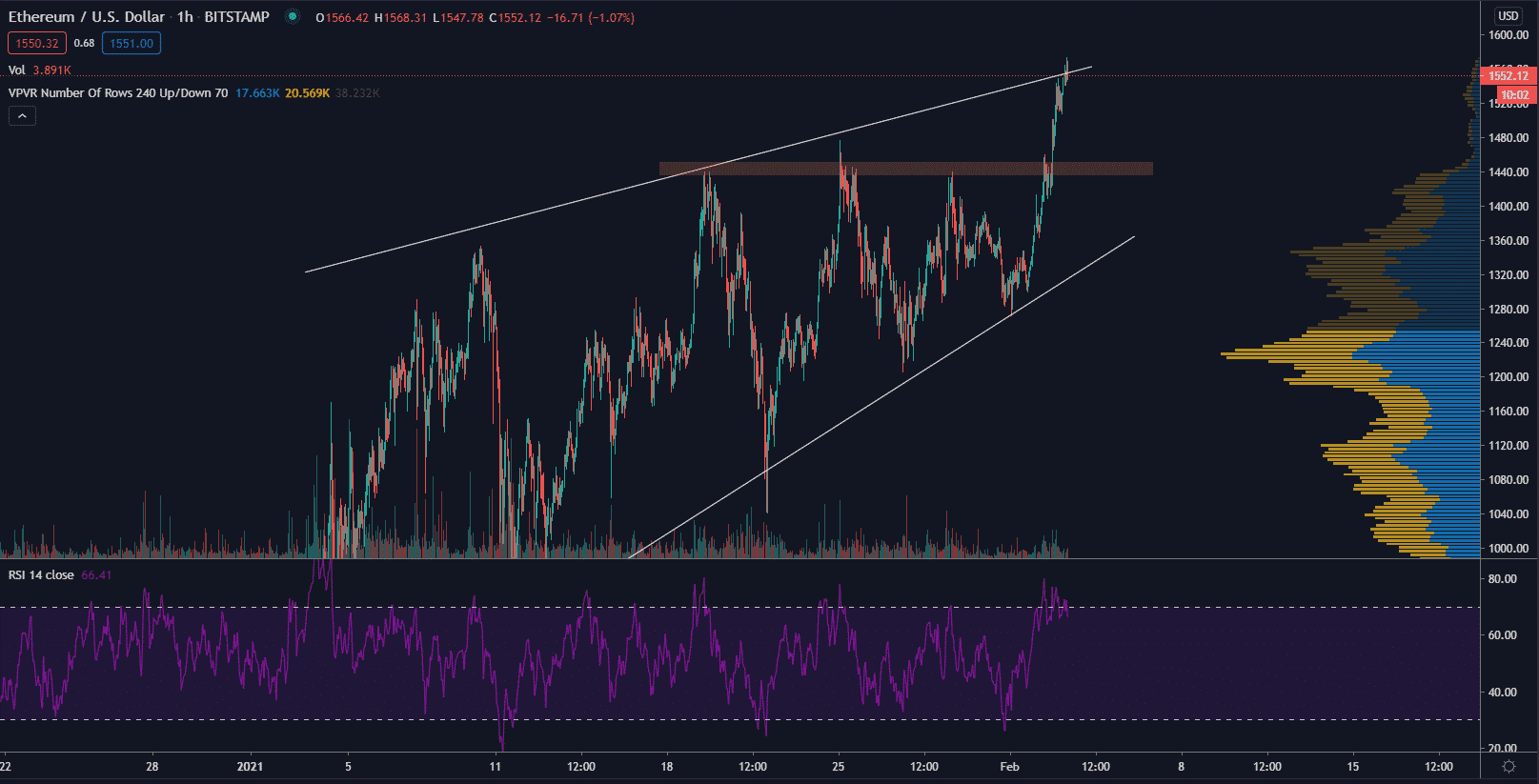Screen dimensions: 1539x784
Task: Select the VPVR Number Of Rows indicator legend
Action: [117, 92]
